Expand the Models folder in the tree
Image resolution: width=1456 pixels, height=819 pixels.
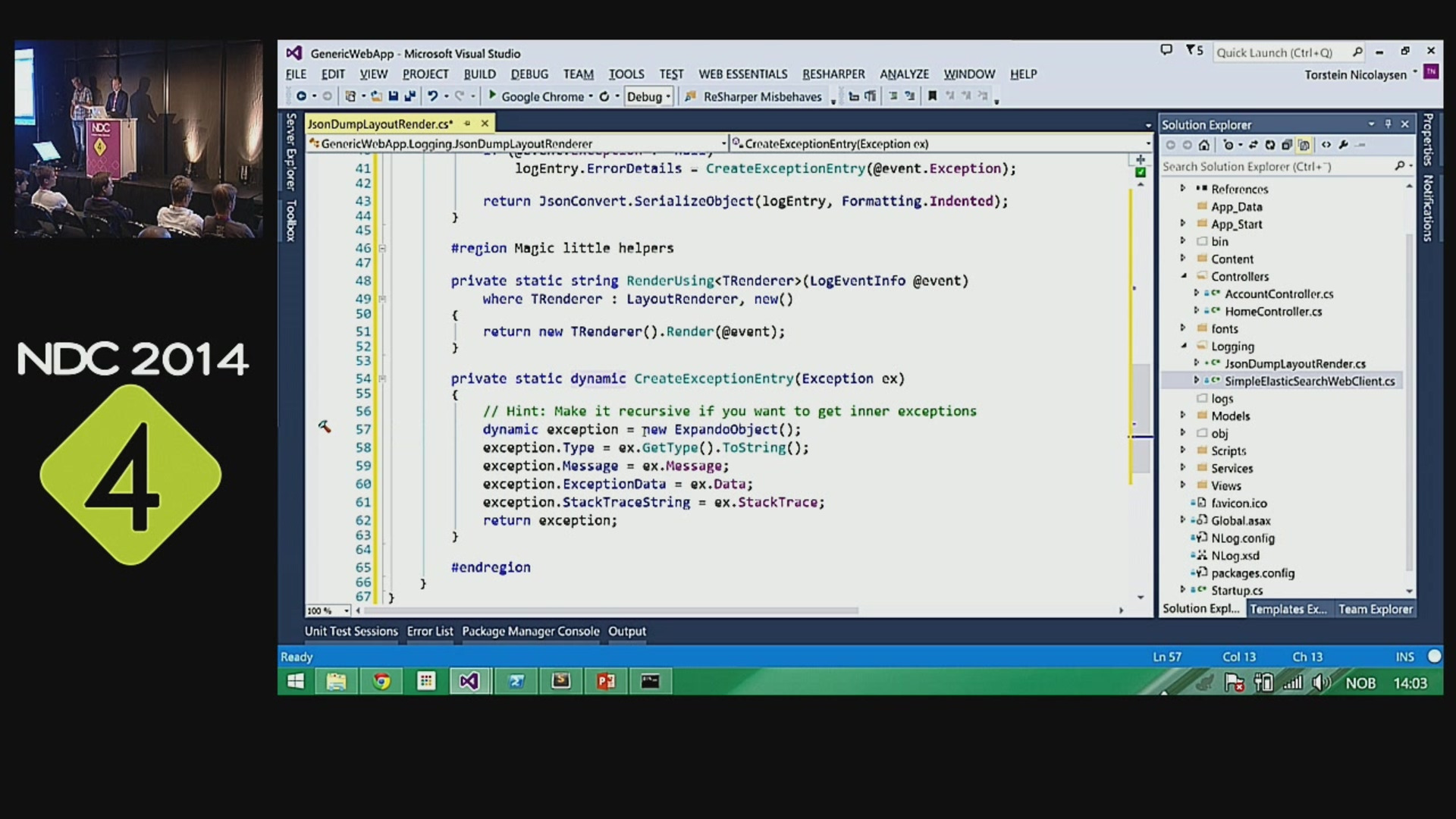point(1183,416)
